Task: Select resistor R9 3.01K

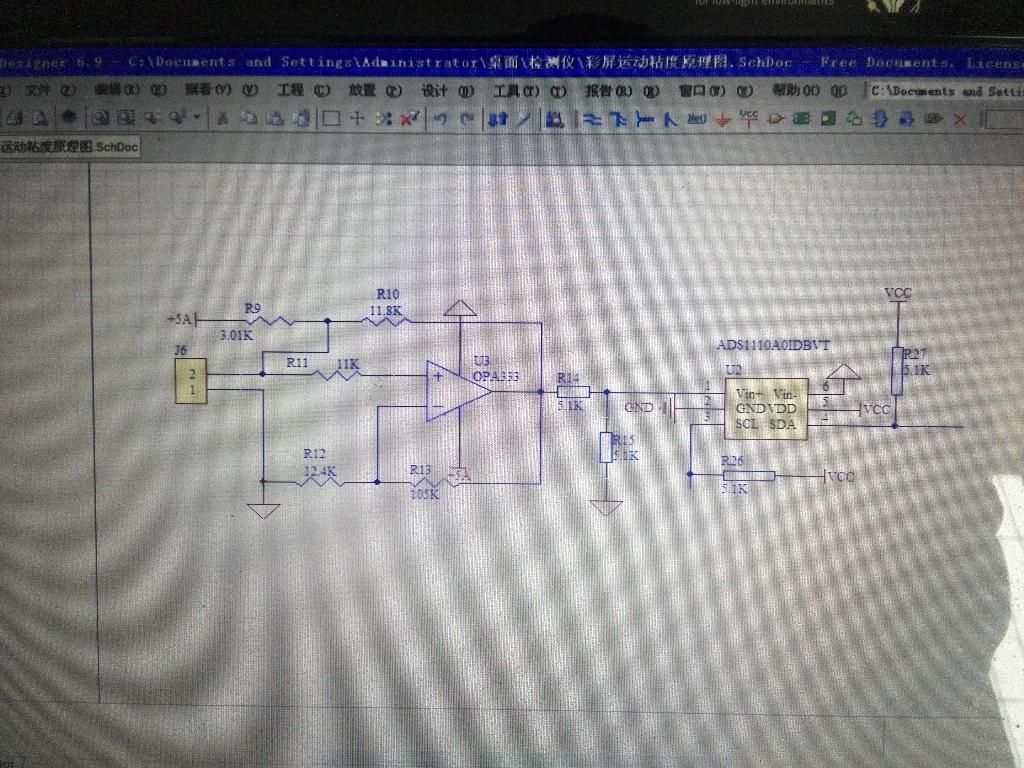Action: [268, 321]
